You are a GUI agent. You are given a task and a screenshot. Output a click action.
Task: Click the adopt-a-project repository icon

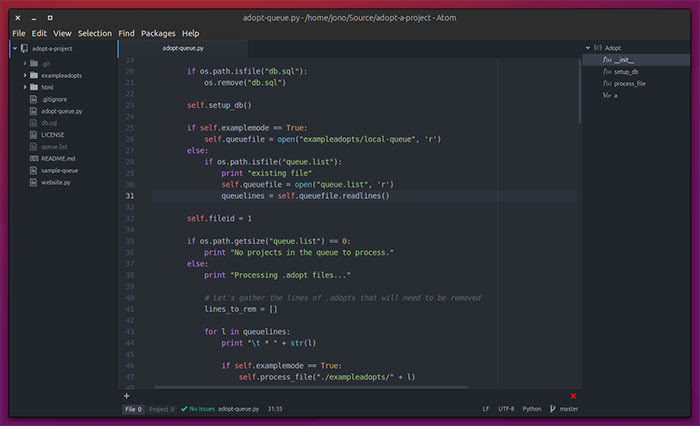pos(24,48)
